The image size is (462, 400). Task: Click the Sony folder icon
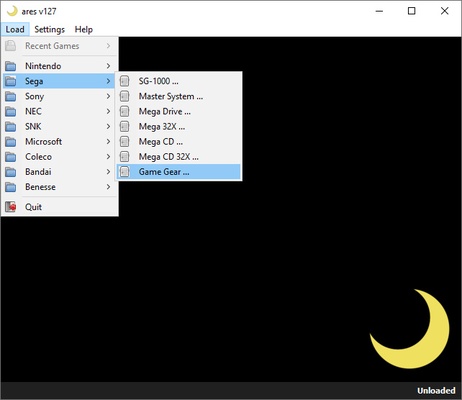click(10, 96)
